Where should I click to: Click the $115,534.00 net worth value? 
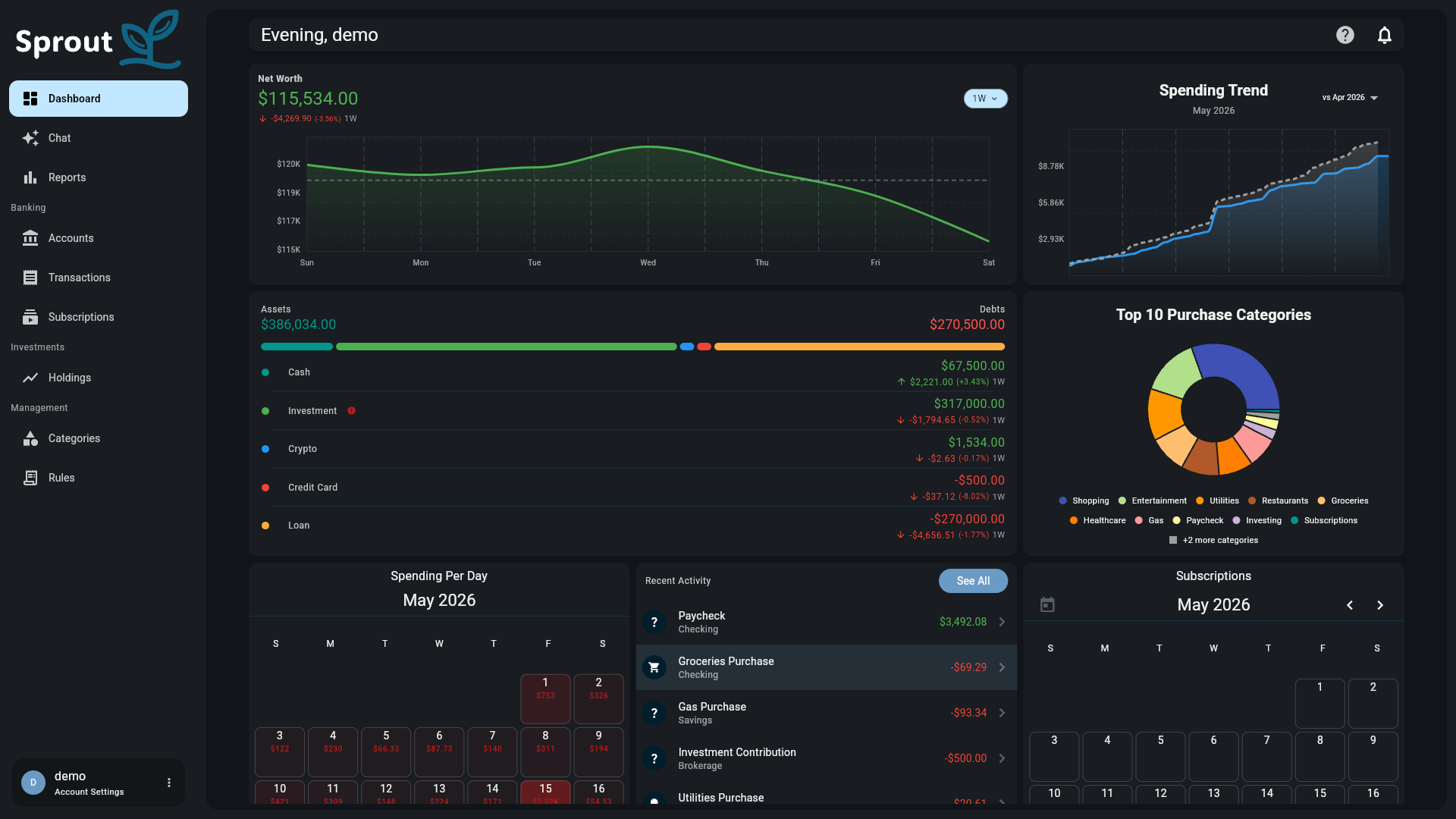[x=308, y=99]
